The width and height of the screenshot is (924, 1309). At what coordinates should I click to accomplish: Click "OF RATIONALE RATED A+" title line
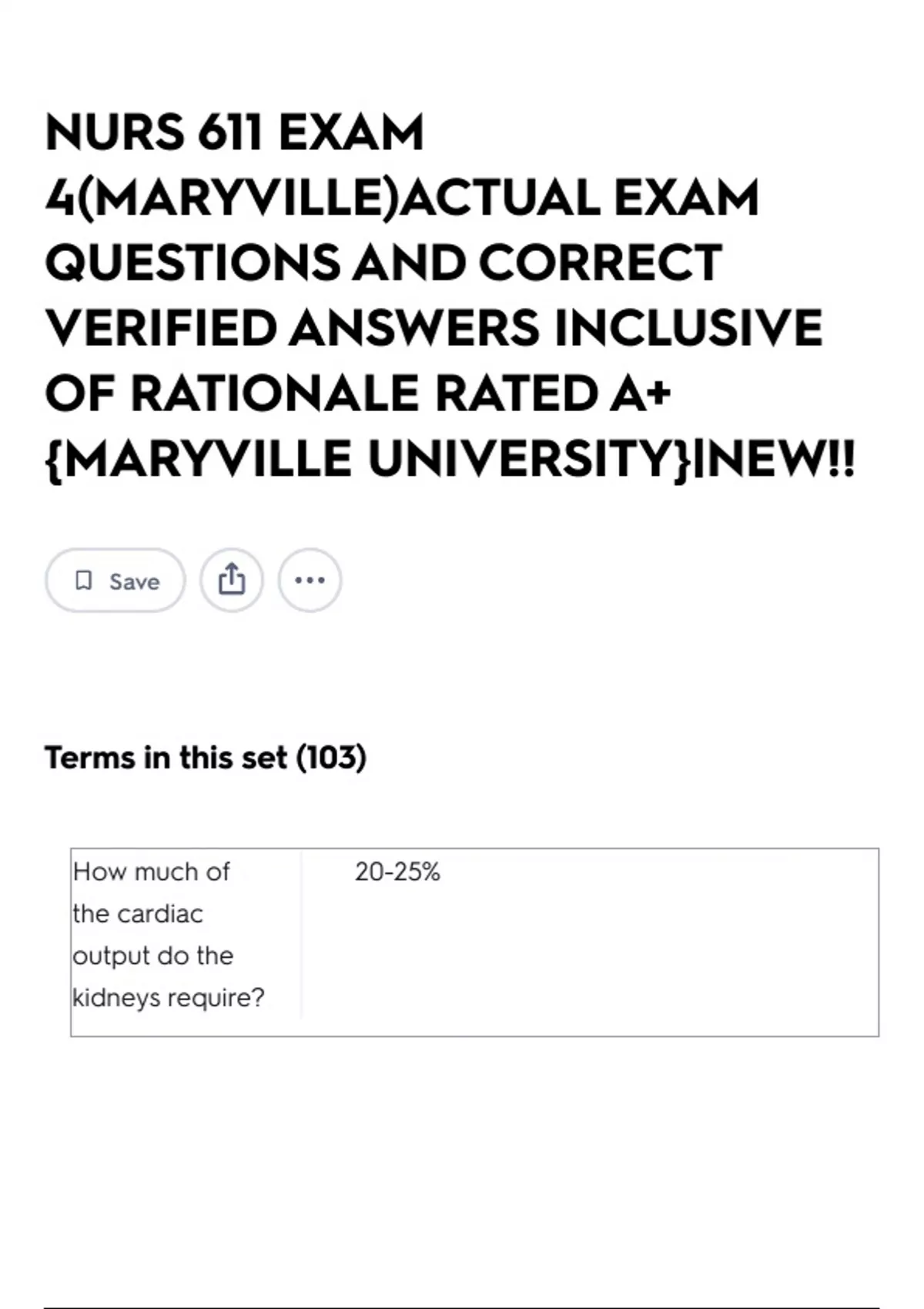[358, 393]
